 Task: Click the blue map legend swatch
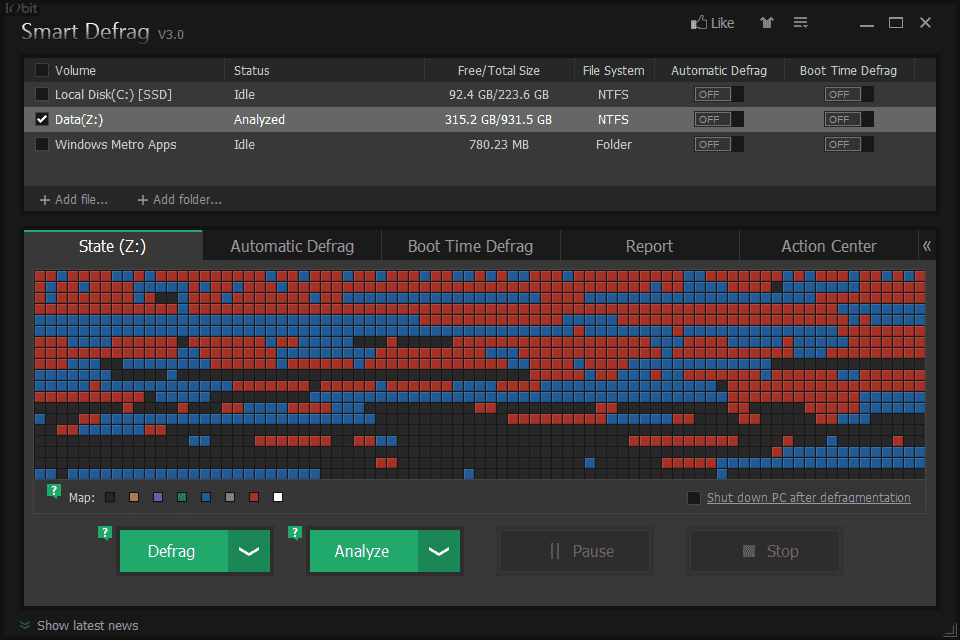206,497
